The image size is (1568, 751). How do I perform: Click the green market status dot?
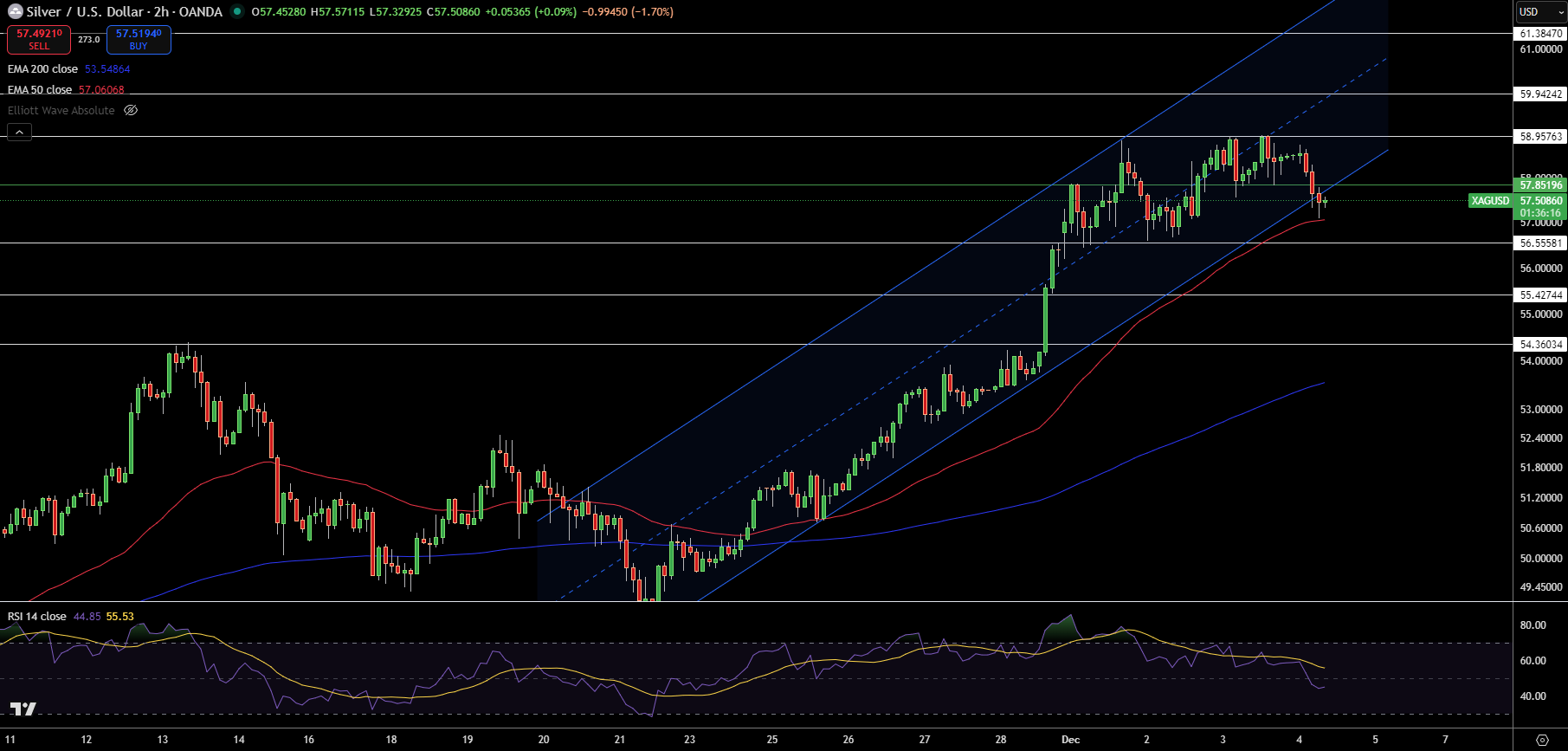coord(236,12)
